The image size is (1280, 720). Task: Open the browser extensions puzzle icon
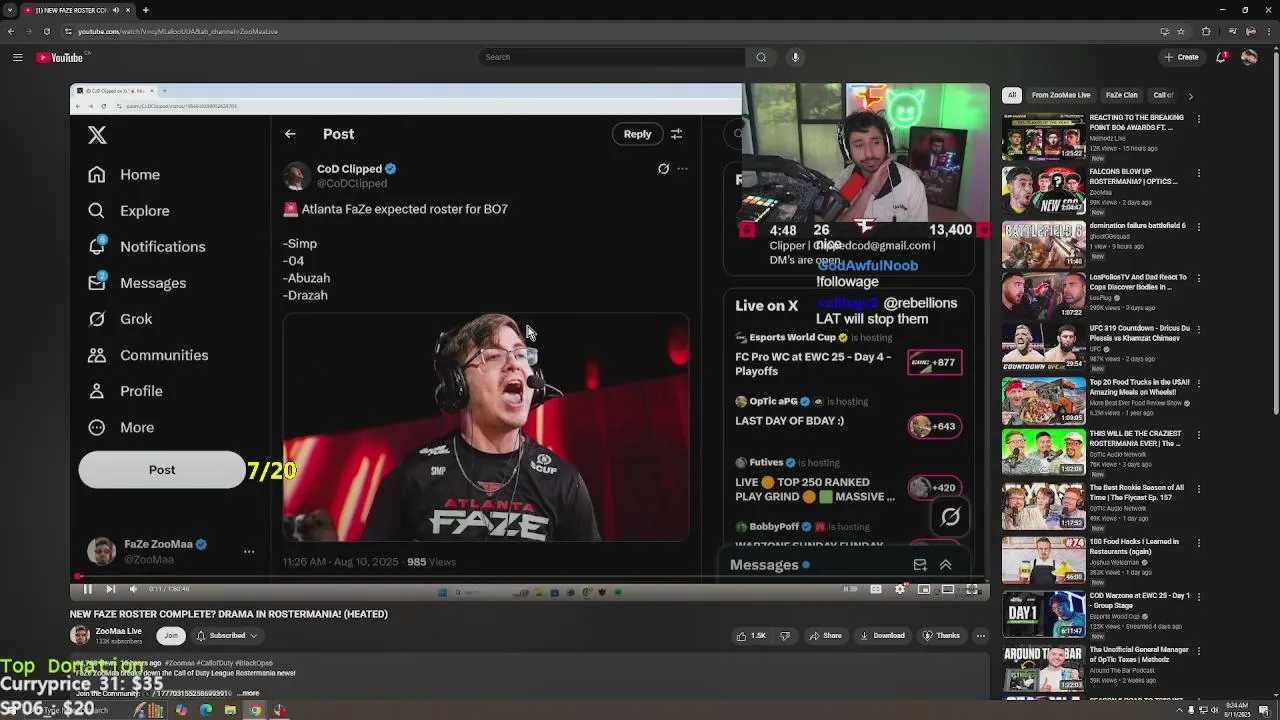tap(1206, 31)
